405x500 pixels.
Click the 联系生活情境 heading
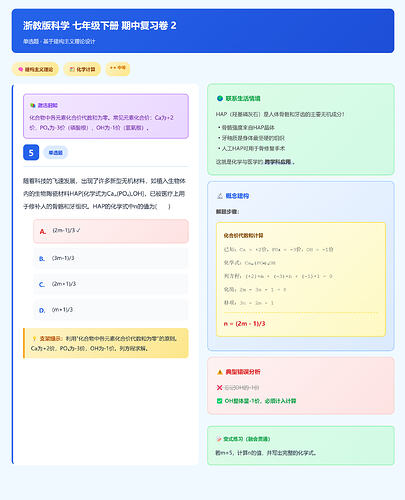click(x=243, y=98)
